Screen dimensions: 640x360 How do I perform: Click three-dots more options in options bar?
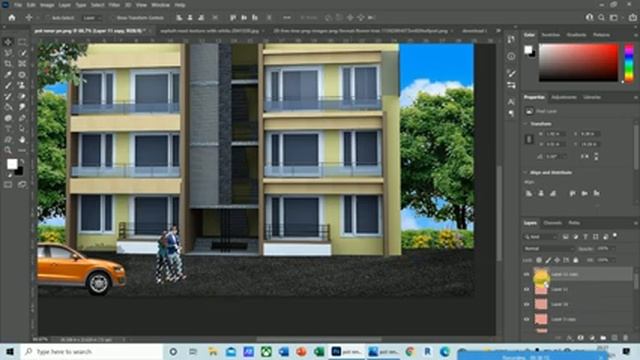click(287, 18)
